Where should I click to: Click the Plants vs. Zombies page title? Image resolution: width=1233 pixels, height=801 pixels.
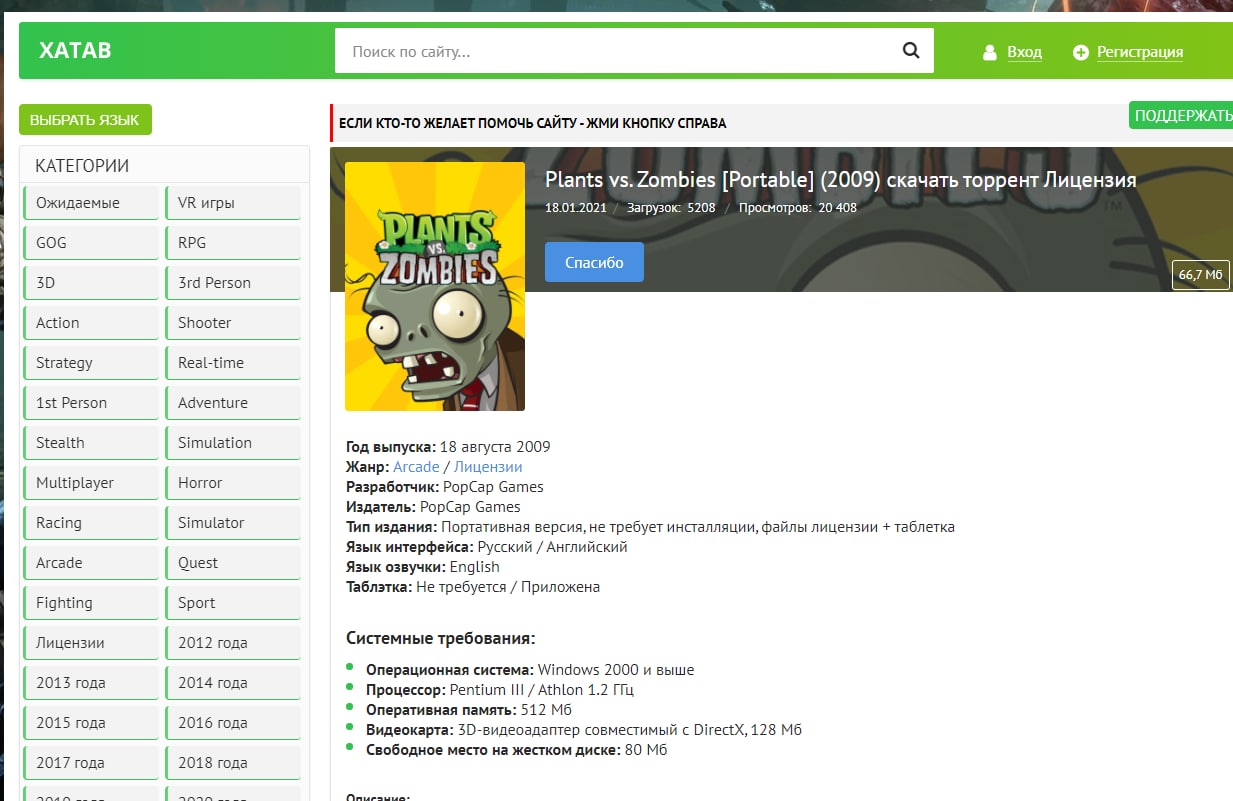coord(841,180)
